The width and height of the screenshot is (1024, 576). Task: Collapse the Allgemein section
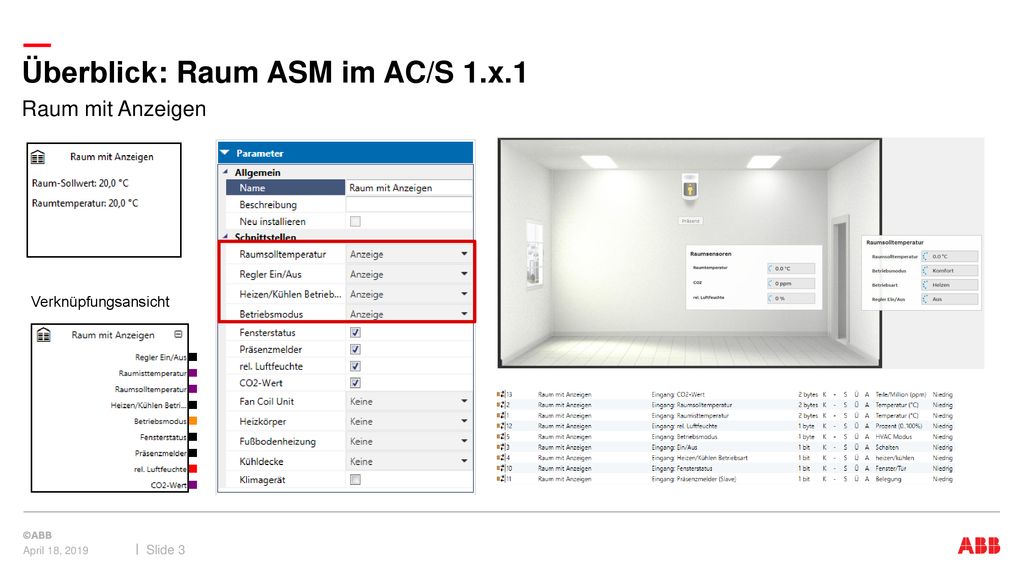[226, 172]
